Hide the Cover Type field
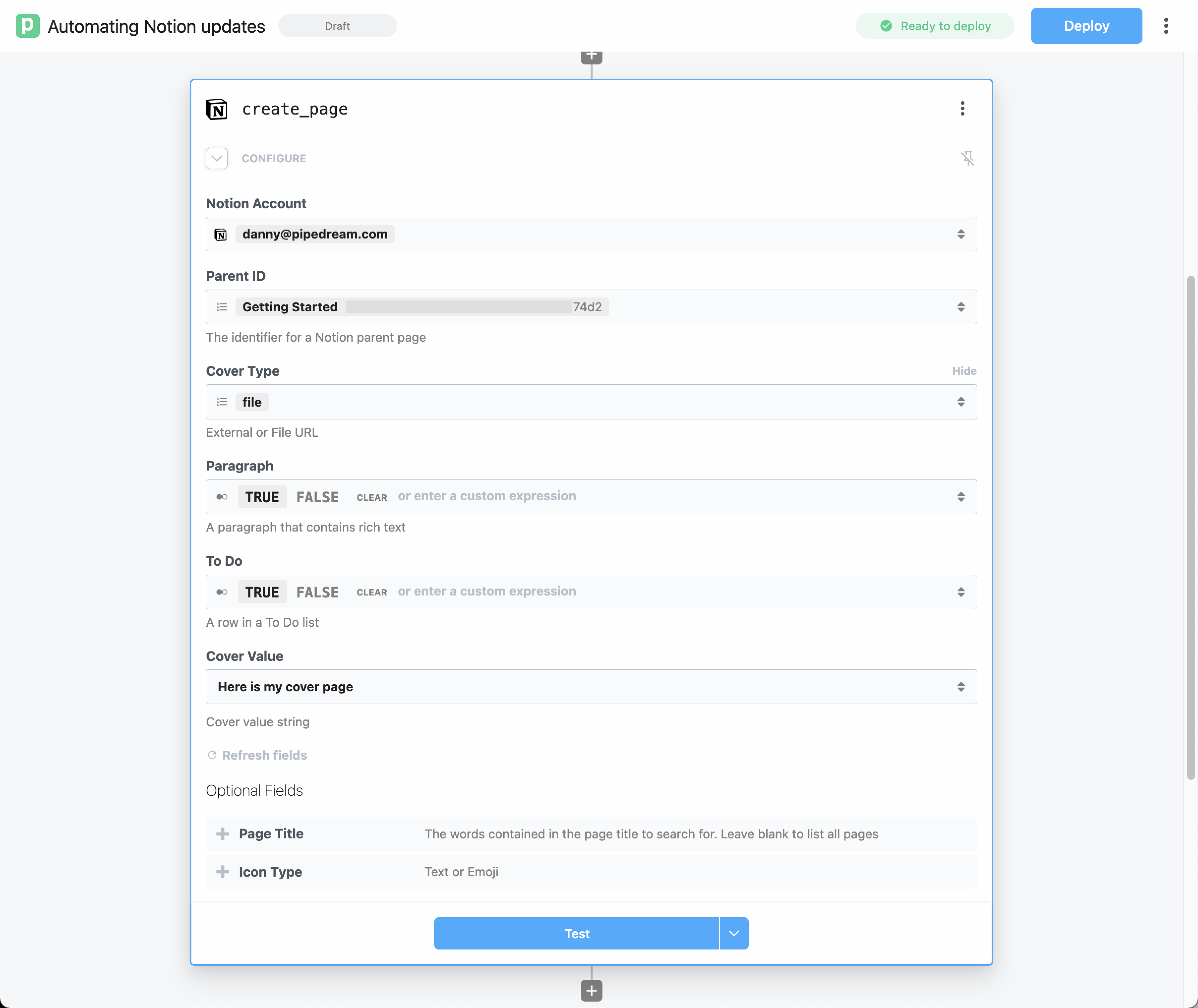Screen dimensions: 1198x1008 pos(964,371)
